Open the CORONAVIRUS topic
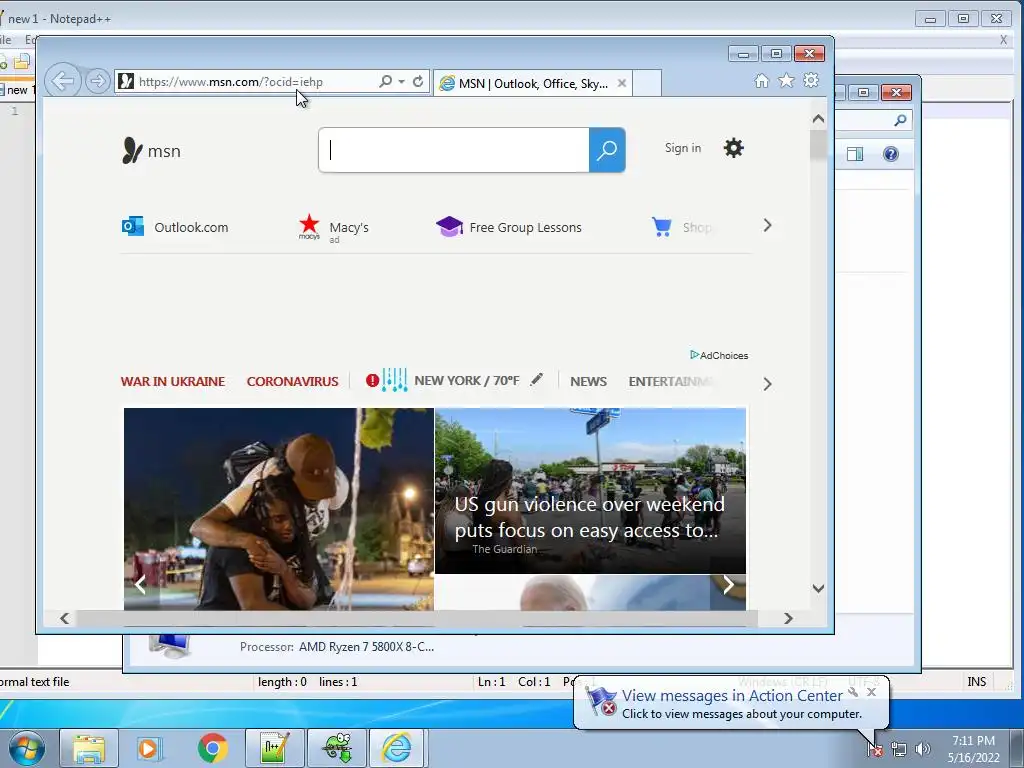The image size is (1024, 768). (293, 381)
